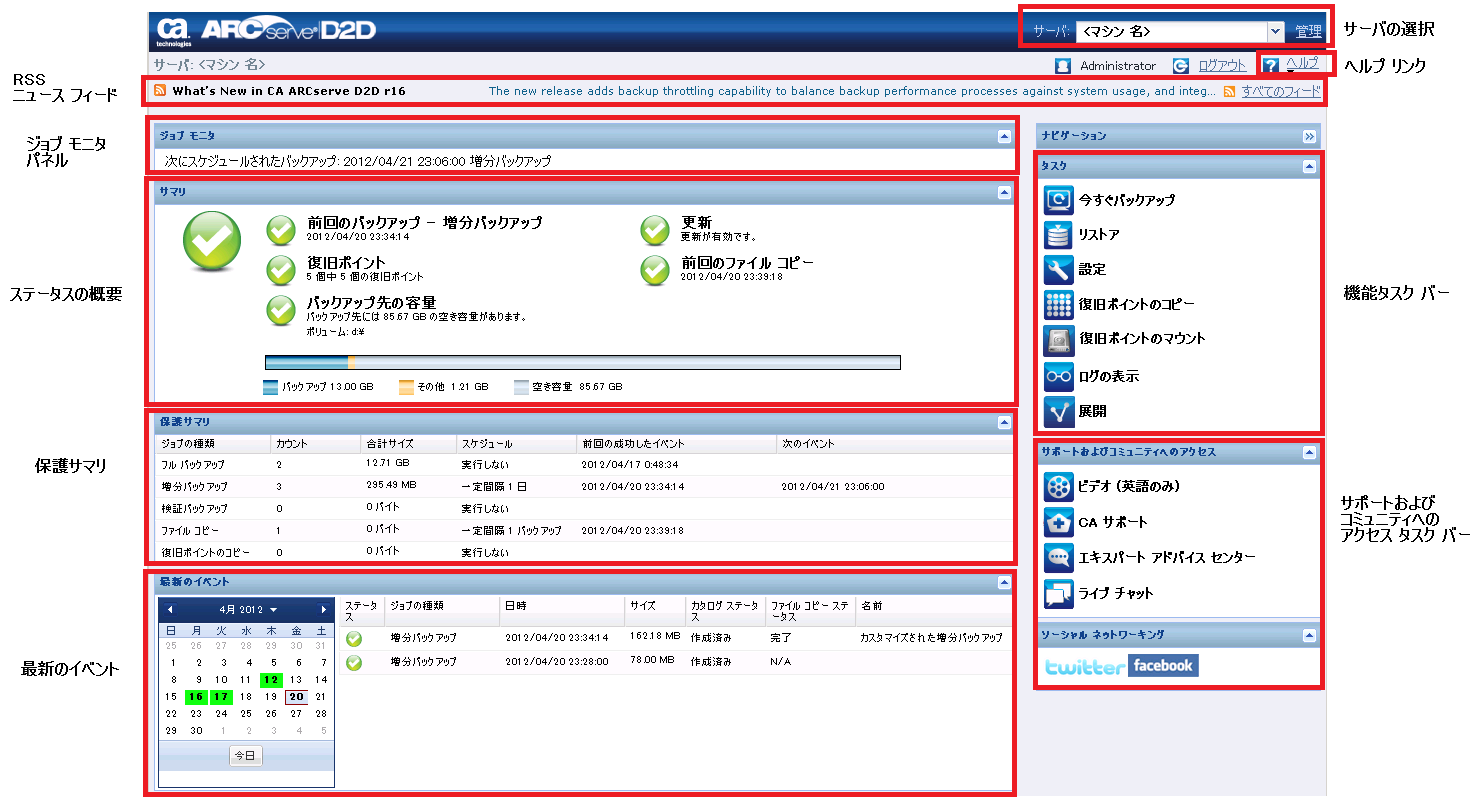Select the 今すぐバックアップ (Backup Now) icon
Image resolution: width=1482 pixels, height=805 pixels.
pyautogui.click(x=1060, y=200)
